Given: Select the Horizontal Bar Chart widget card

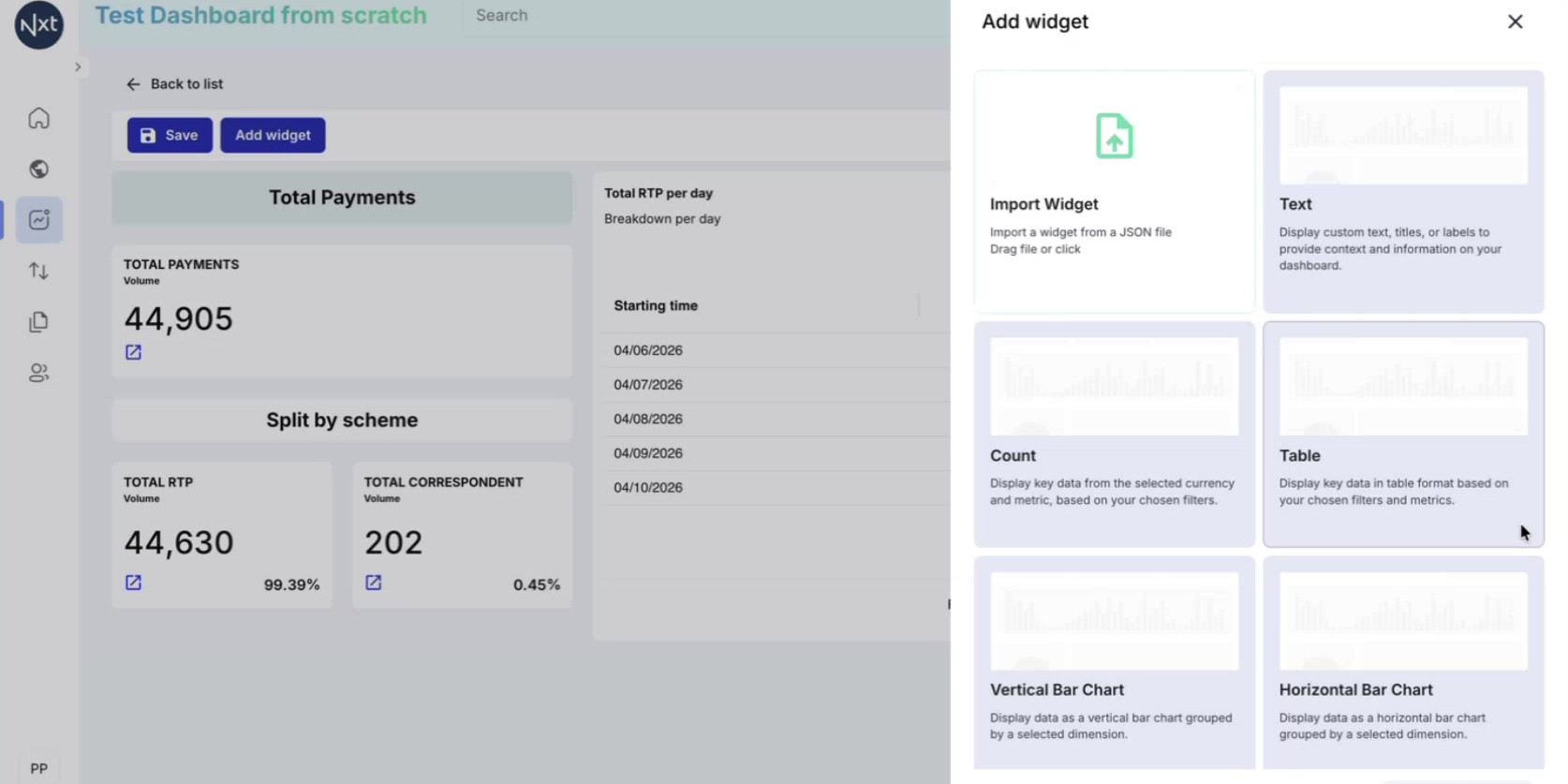Looking at the screenshot, I should (1403, 663).
